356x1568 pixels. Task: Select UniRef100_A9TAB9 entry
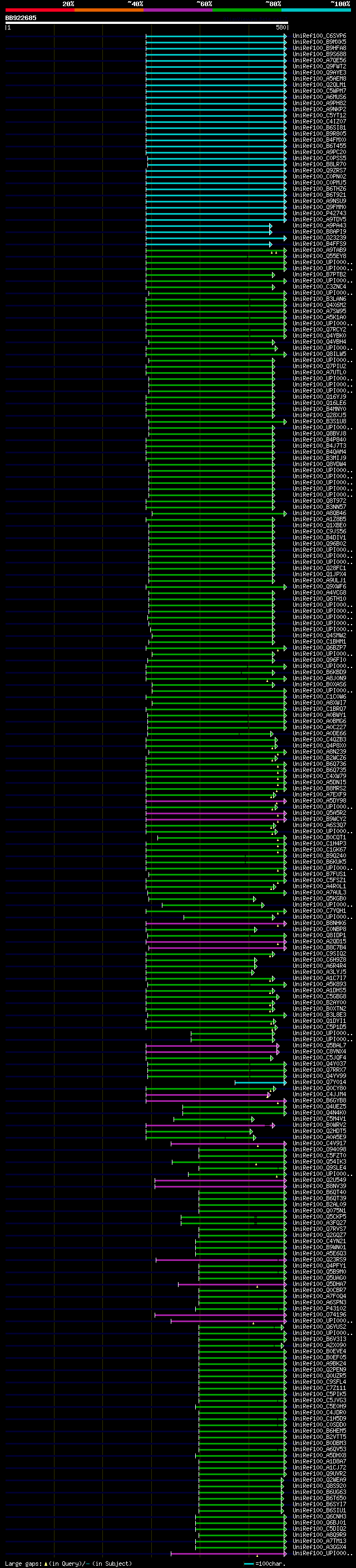319,250
